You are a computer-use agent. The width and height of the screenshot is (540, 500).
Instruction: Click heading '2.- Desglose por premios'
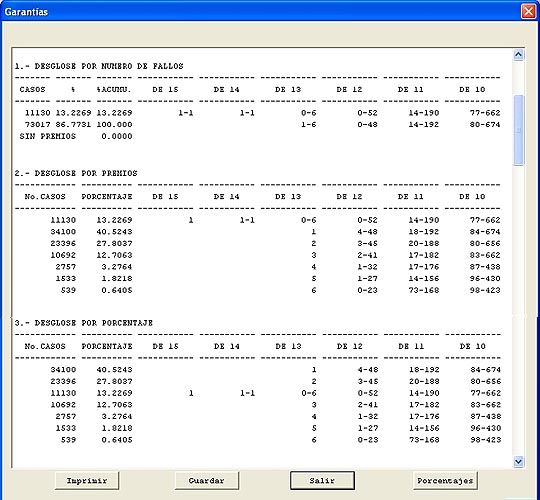[x=76, y=173]
